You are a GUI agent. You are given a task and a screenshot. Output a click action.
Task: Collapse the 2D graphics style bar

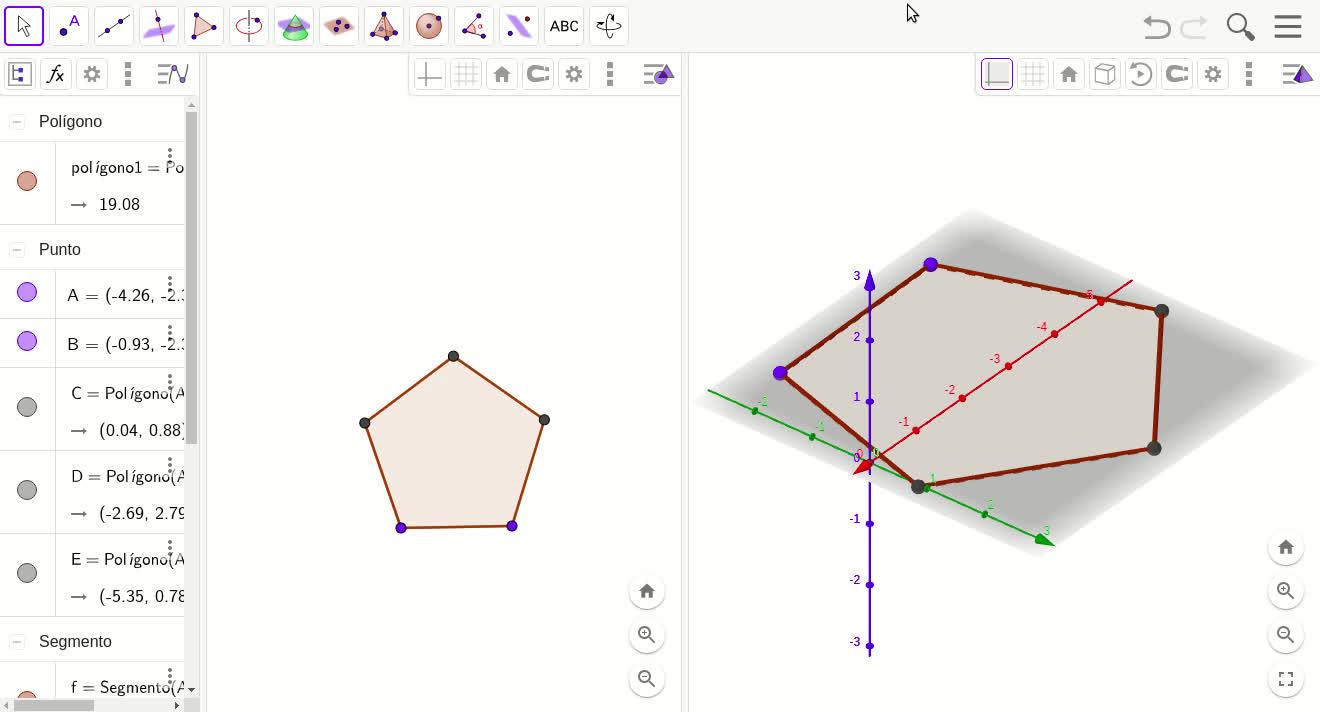659,74
